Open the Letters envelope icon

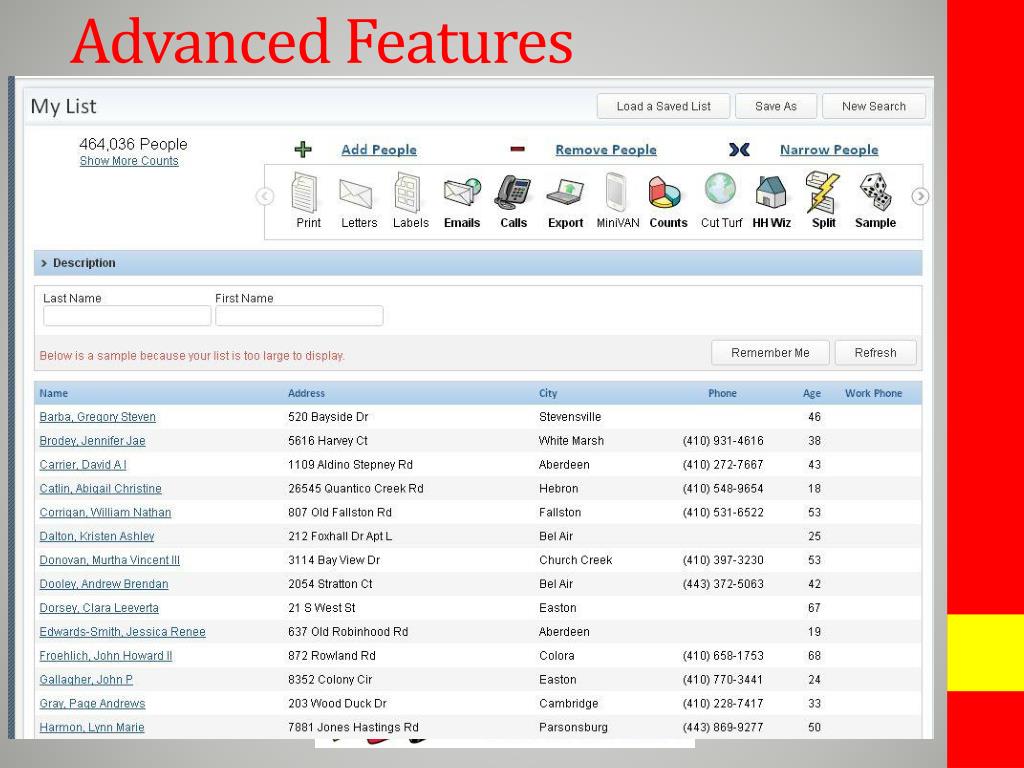click(x=356, y=195)
